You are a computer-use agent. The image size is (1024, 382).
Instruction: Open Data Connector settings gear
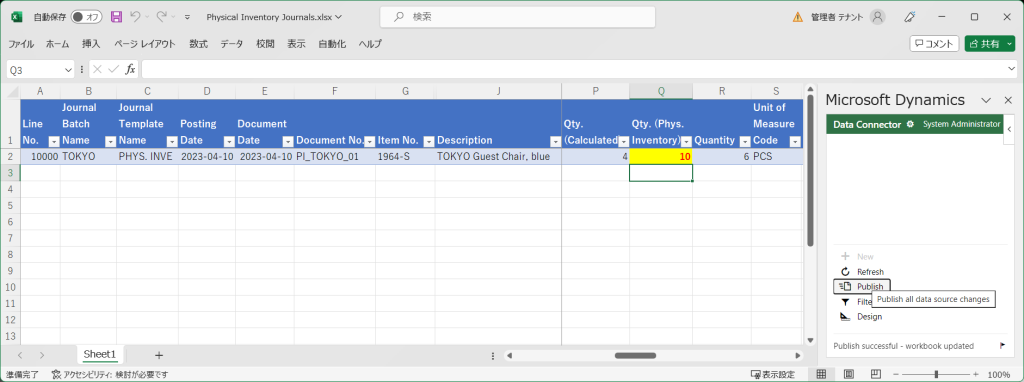click(910, 124)
